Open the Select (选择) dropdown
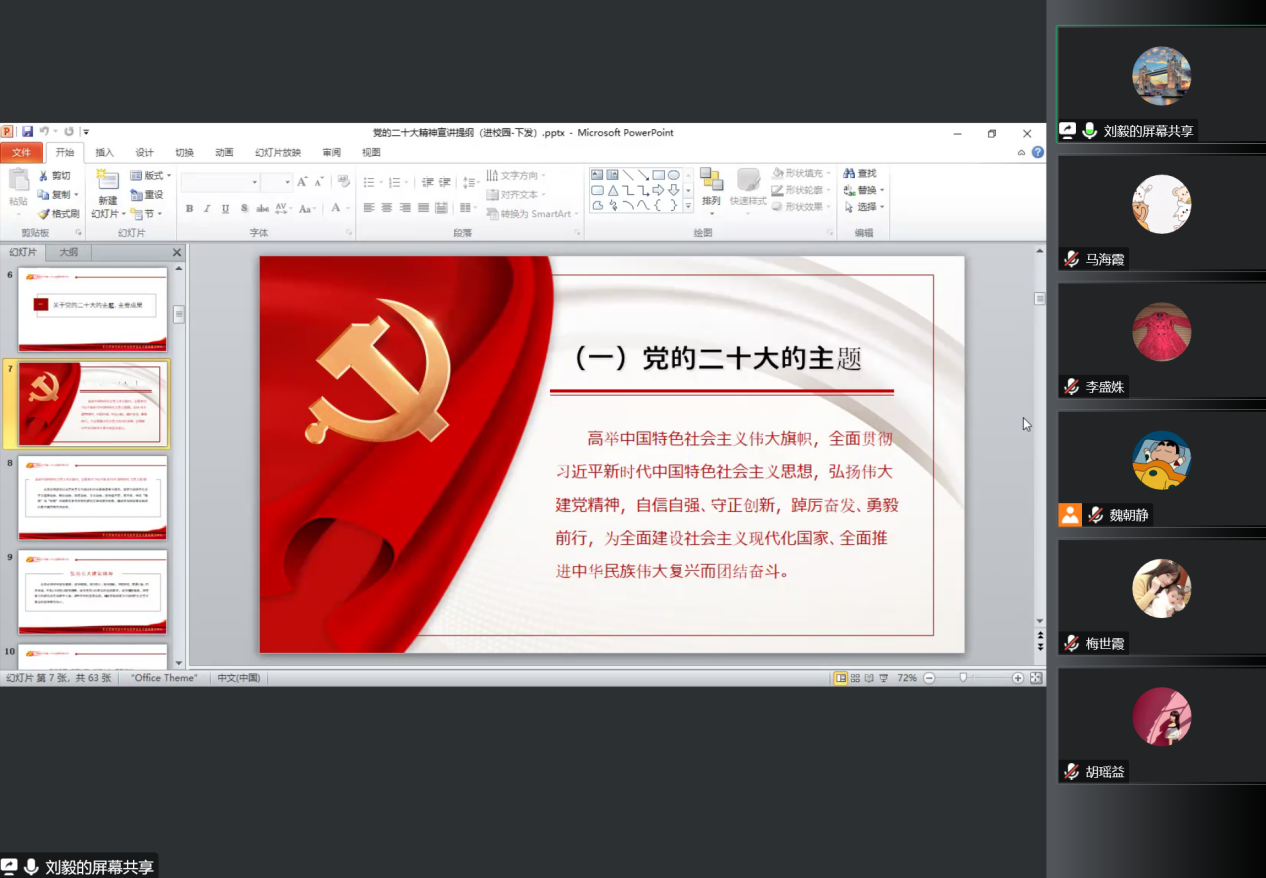1266x878 pixels. (864, 207)
